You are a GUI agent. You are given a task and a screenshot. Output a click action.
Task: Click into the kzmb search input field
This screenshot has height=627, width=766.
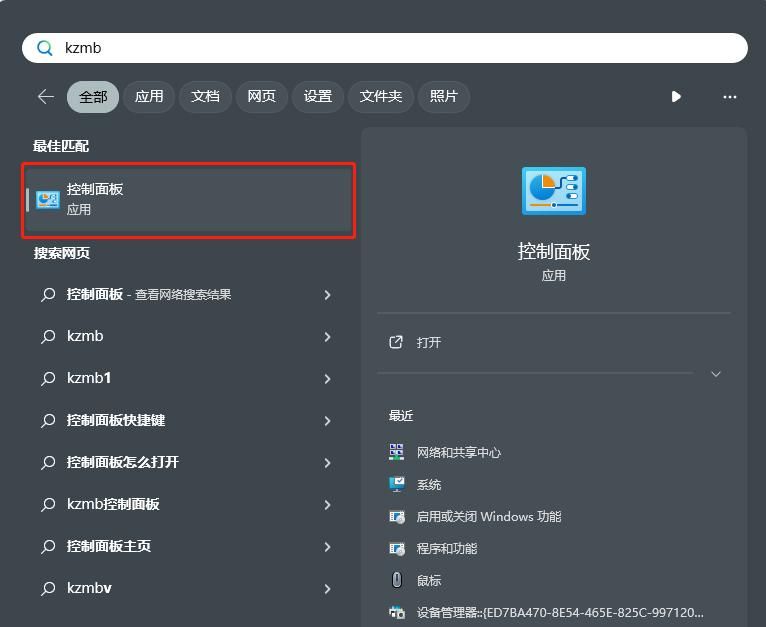click(384, 48)
